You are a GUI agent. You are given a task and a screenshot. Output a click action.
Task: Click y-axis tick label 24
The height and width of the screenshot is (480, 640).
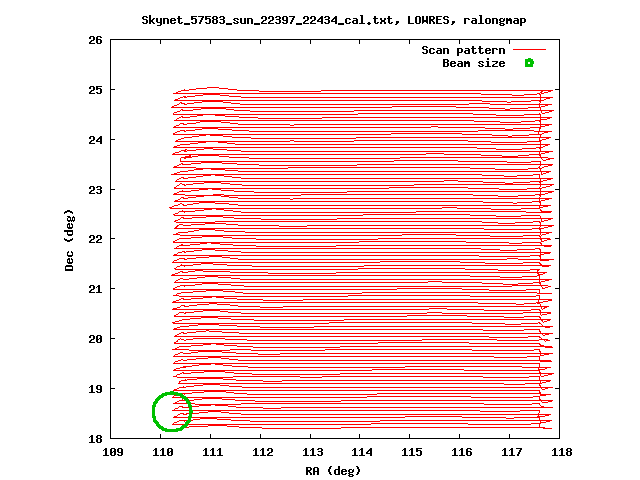point(95,140)
